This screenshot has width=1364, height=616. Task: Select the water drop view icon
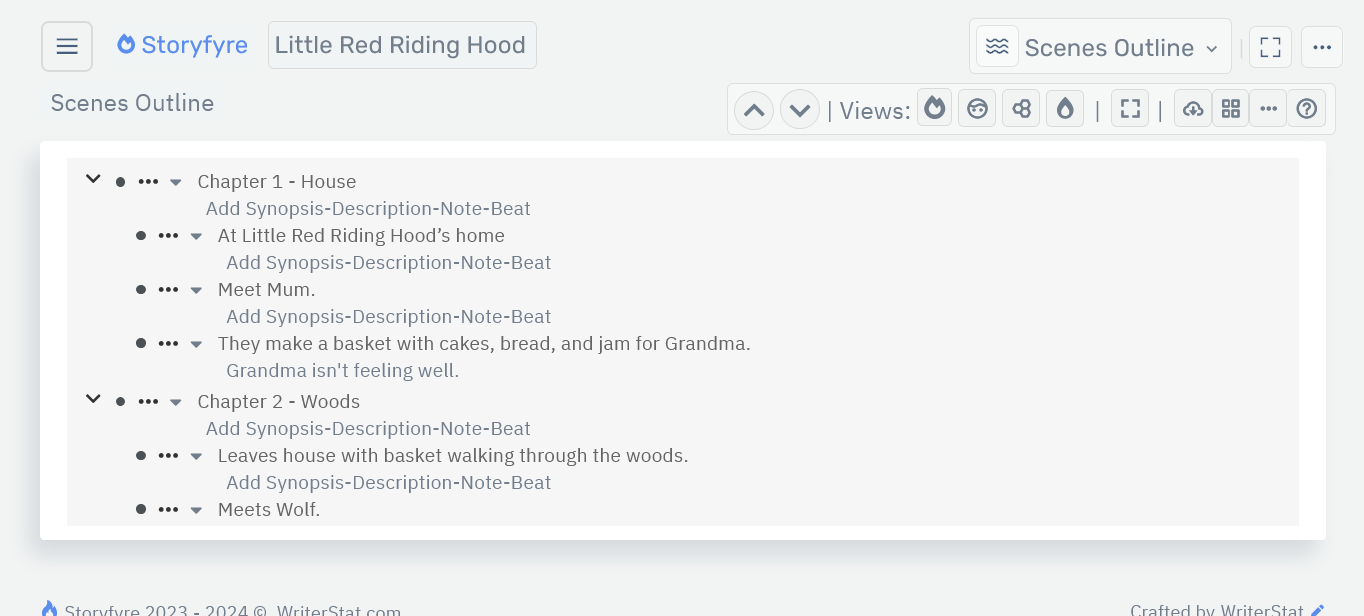click(1065, 108)
